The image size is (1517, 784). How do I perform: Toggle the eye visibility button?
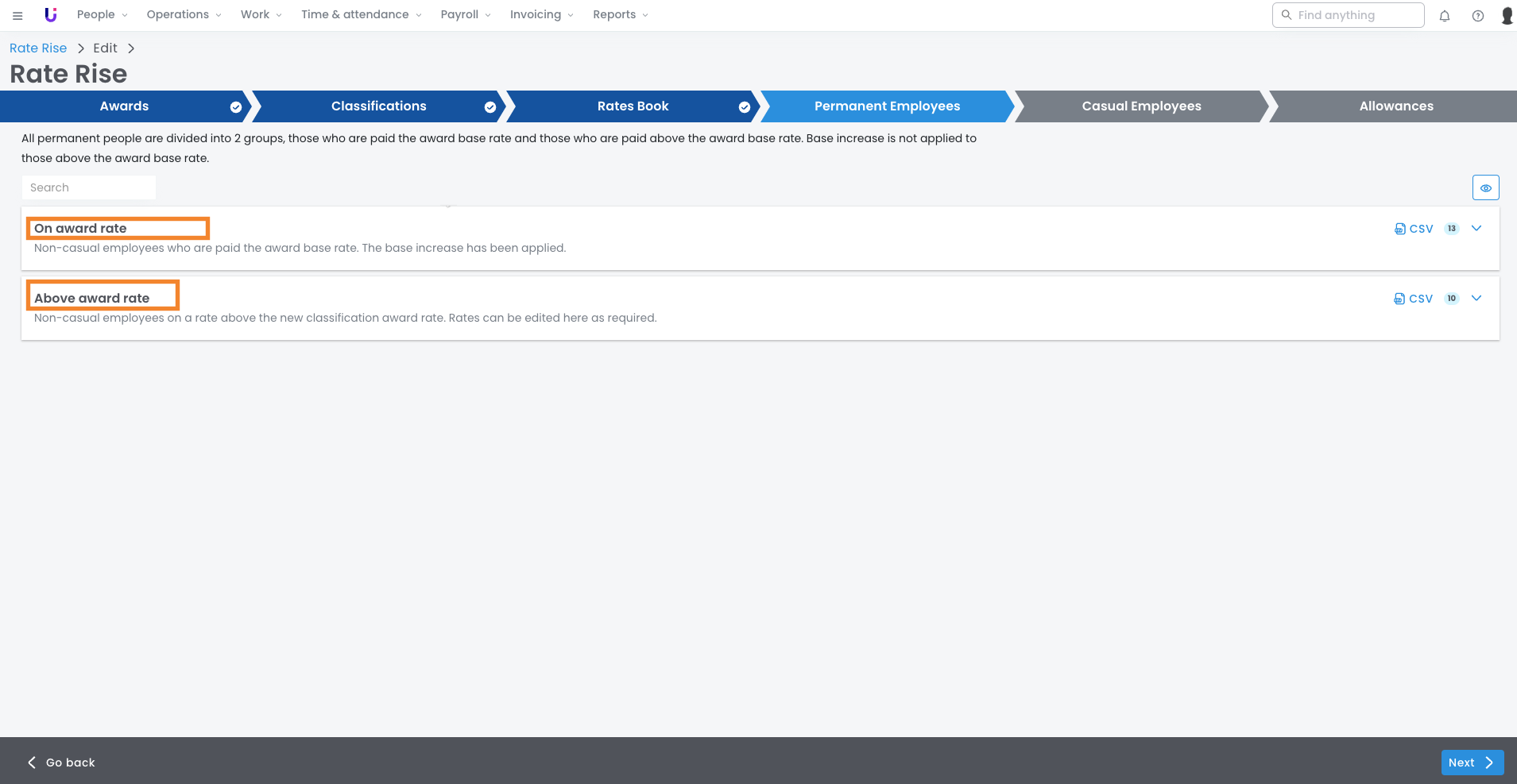[1485, 187]
